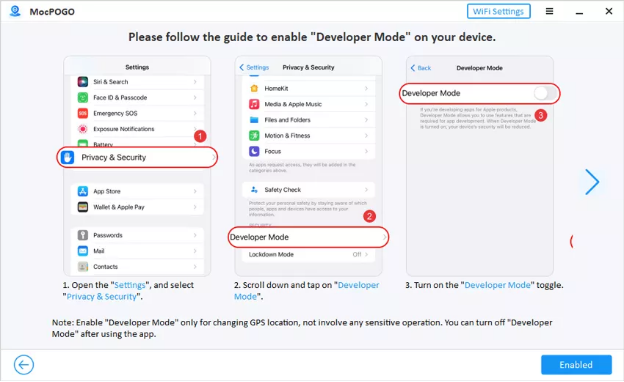
Task: Expand the Wallet & Apple Pay chevron
Action: pyautogui.click(x=195, y=207)
